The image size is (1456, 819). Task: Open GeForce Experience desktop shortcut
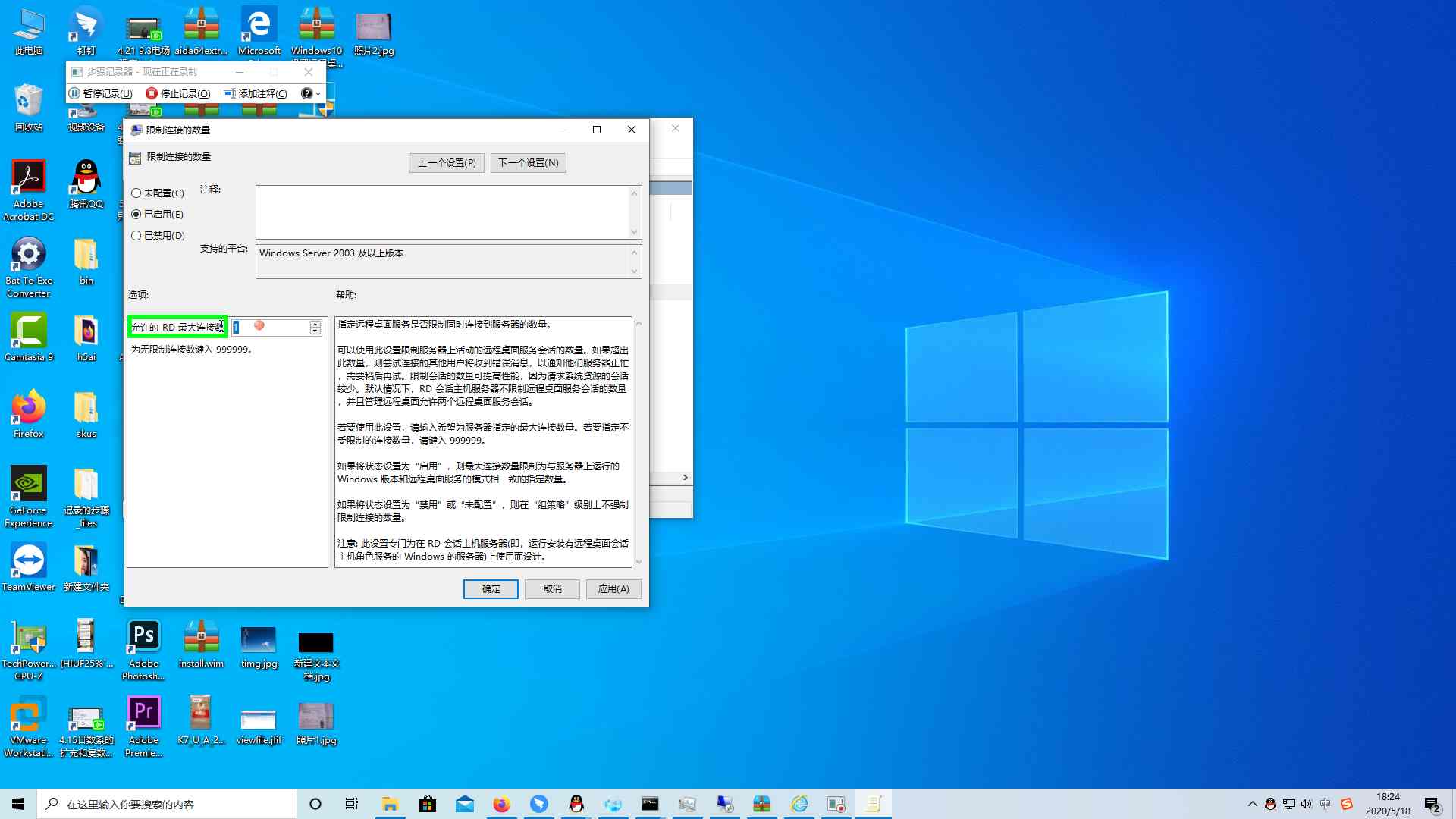(x=29, y=497)
